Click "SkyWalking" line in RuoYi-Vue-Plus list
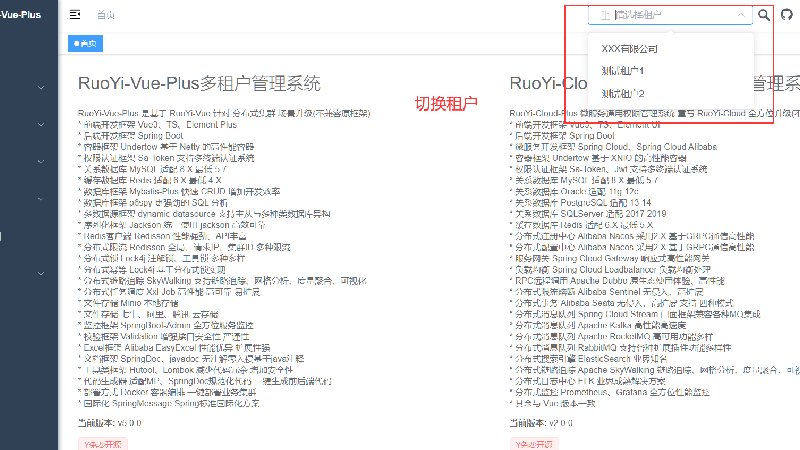Screen dimensions: 800x450 tap(222, 281)
